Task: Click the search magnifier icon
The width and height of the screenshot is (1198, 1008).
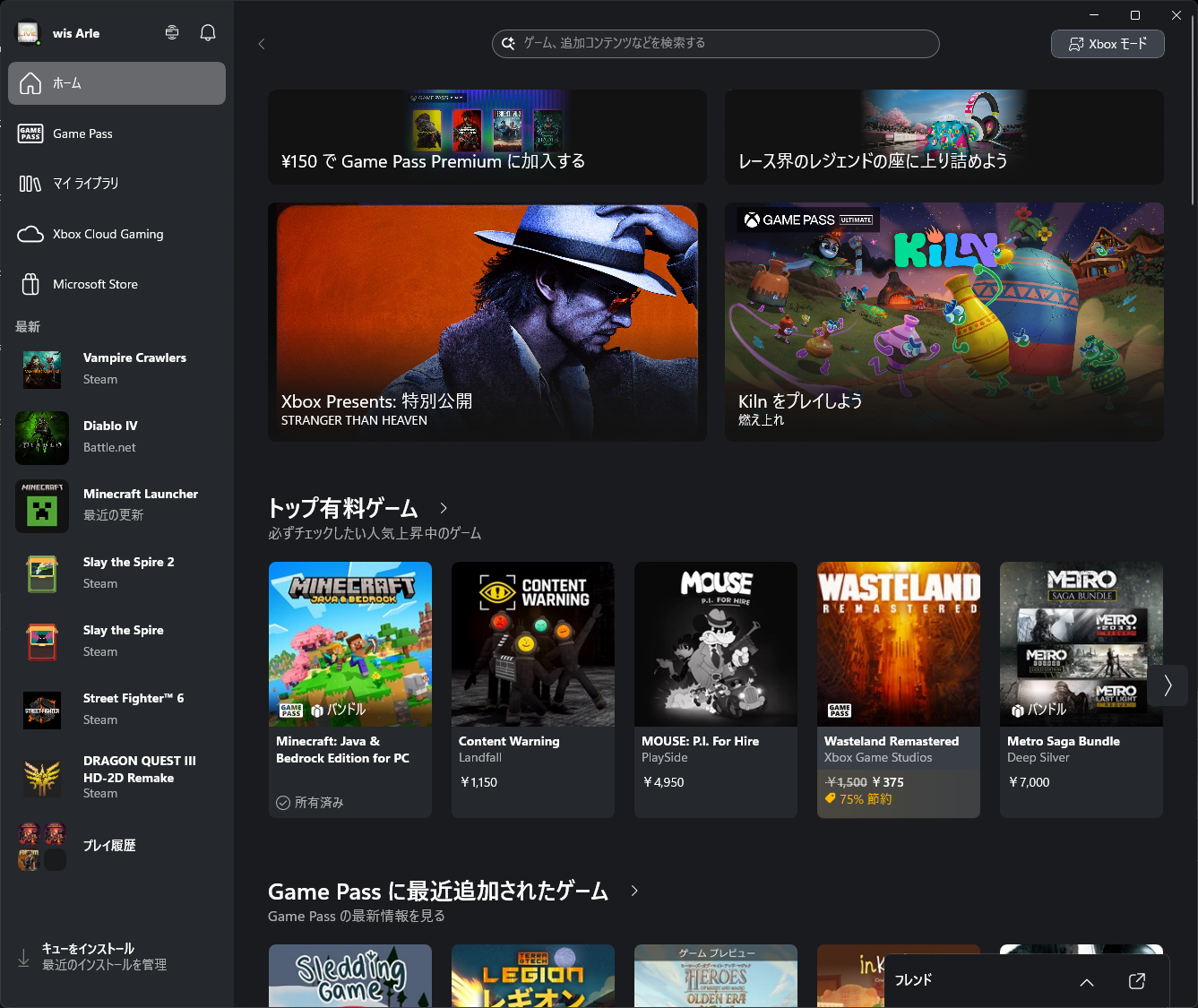Action: click(508, 43)
